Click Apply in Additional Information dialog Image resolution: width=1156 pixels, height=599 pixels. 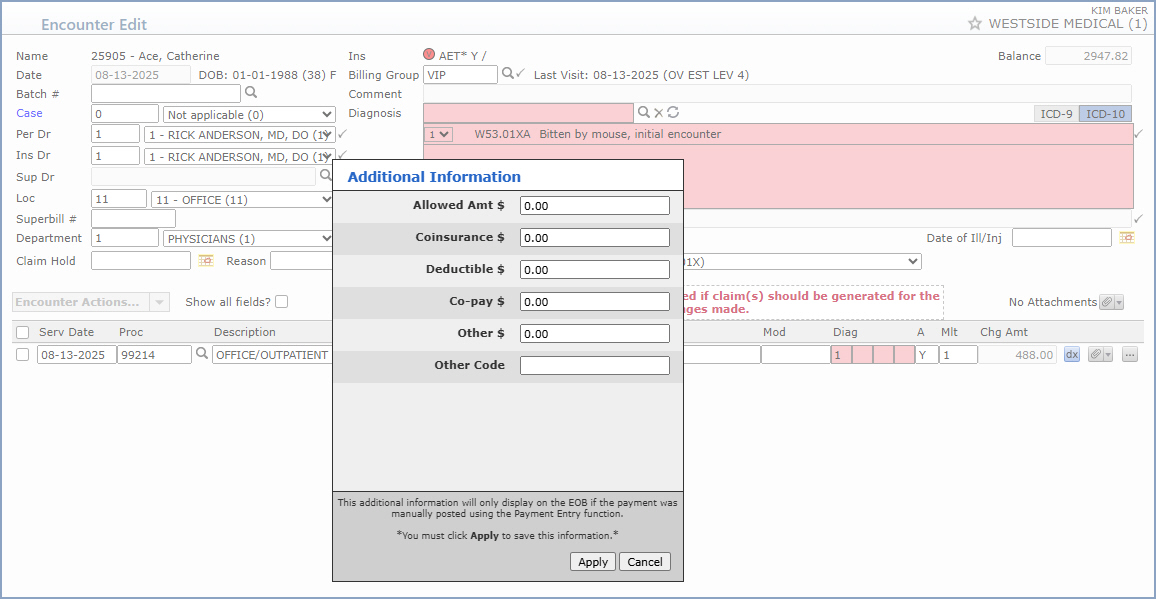pos(593,561)
